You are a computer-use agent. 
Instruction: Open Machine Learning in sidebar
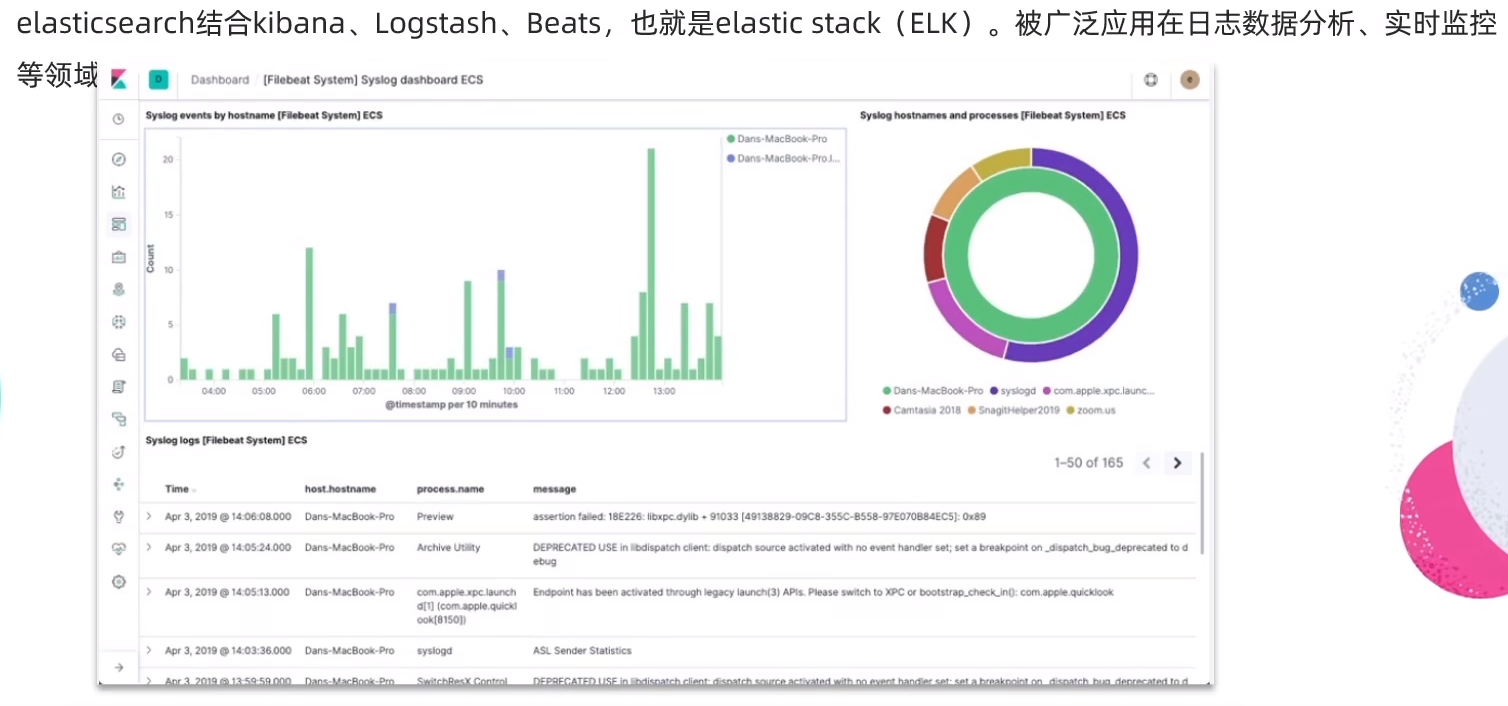pos(118,322)
